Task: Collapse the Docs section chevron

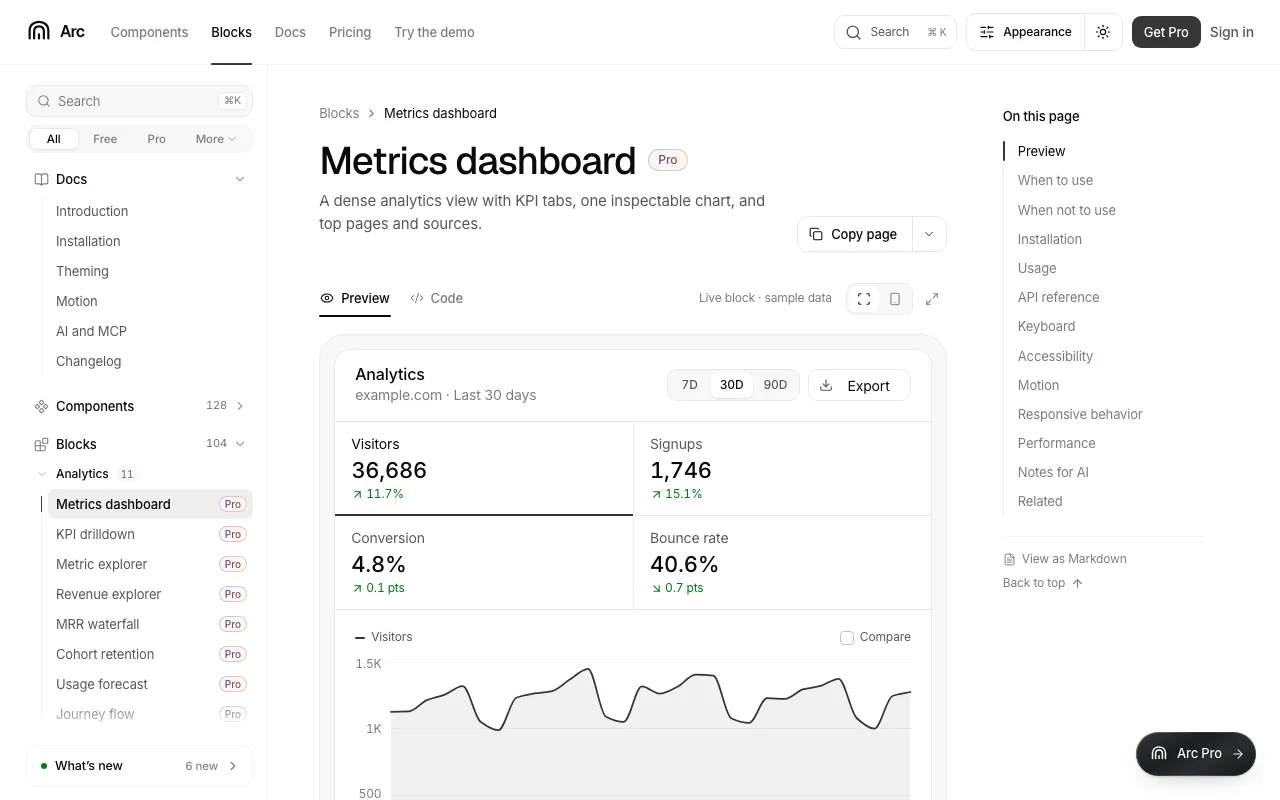Action: pyautogui.click(x=240, y=179)
